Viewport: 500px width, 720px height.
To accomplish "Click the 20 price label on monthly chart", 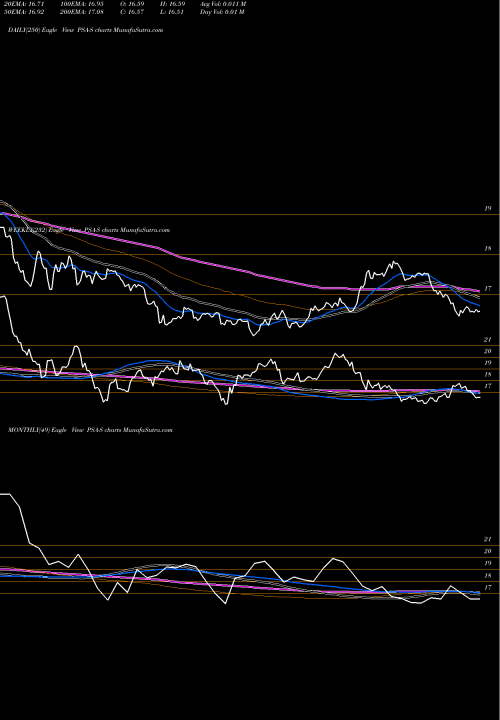I will pyautogui.click(x=488, y=551).
